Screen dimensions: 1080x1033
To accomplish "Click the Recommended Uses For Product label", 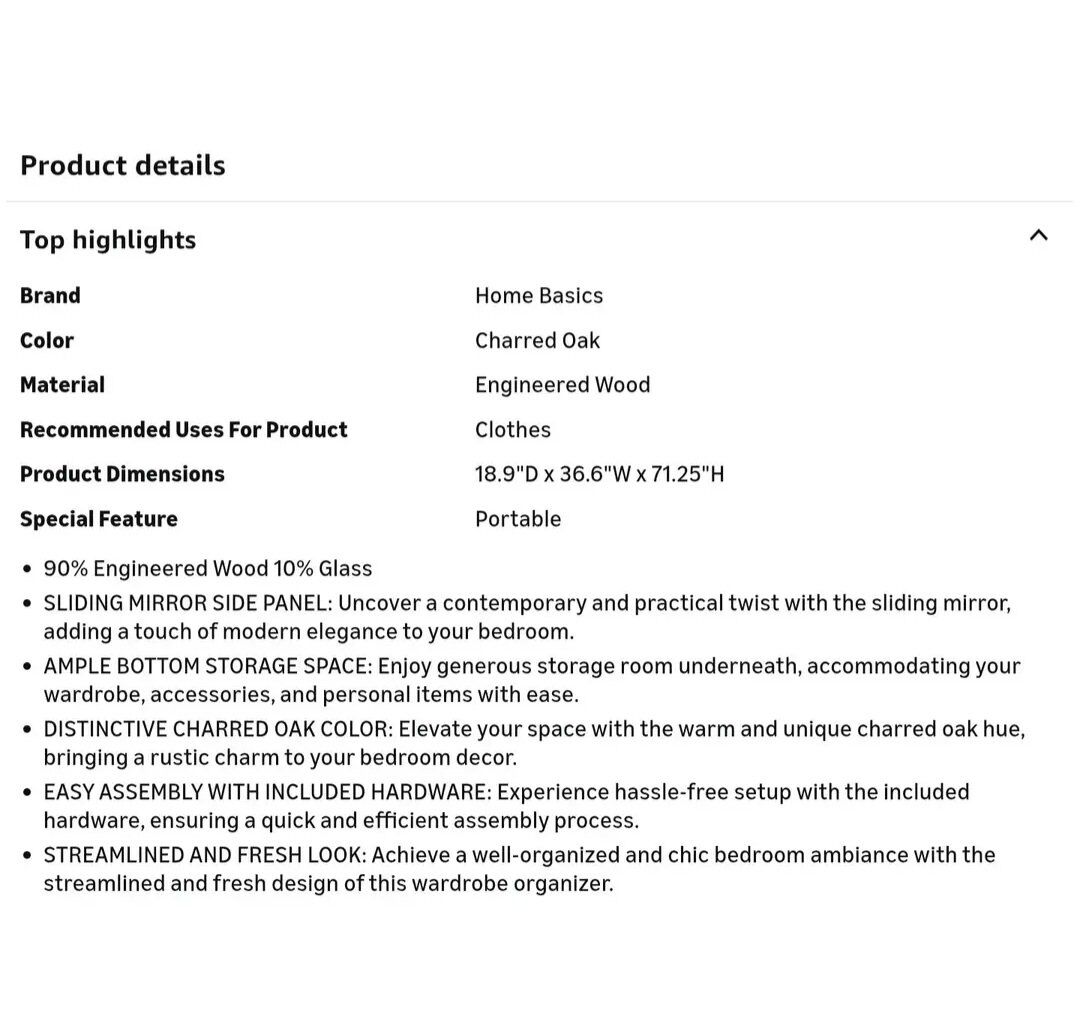I will (184, 430).
